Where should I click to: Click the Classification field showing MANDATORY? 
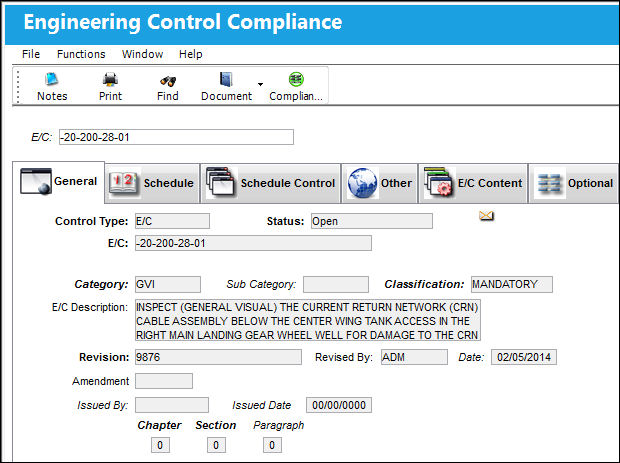coord(512,284)
